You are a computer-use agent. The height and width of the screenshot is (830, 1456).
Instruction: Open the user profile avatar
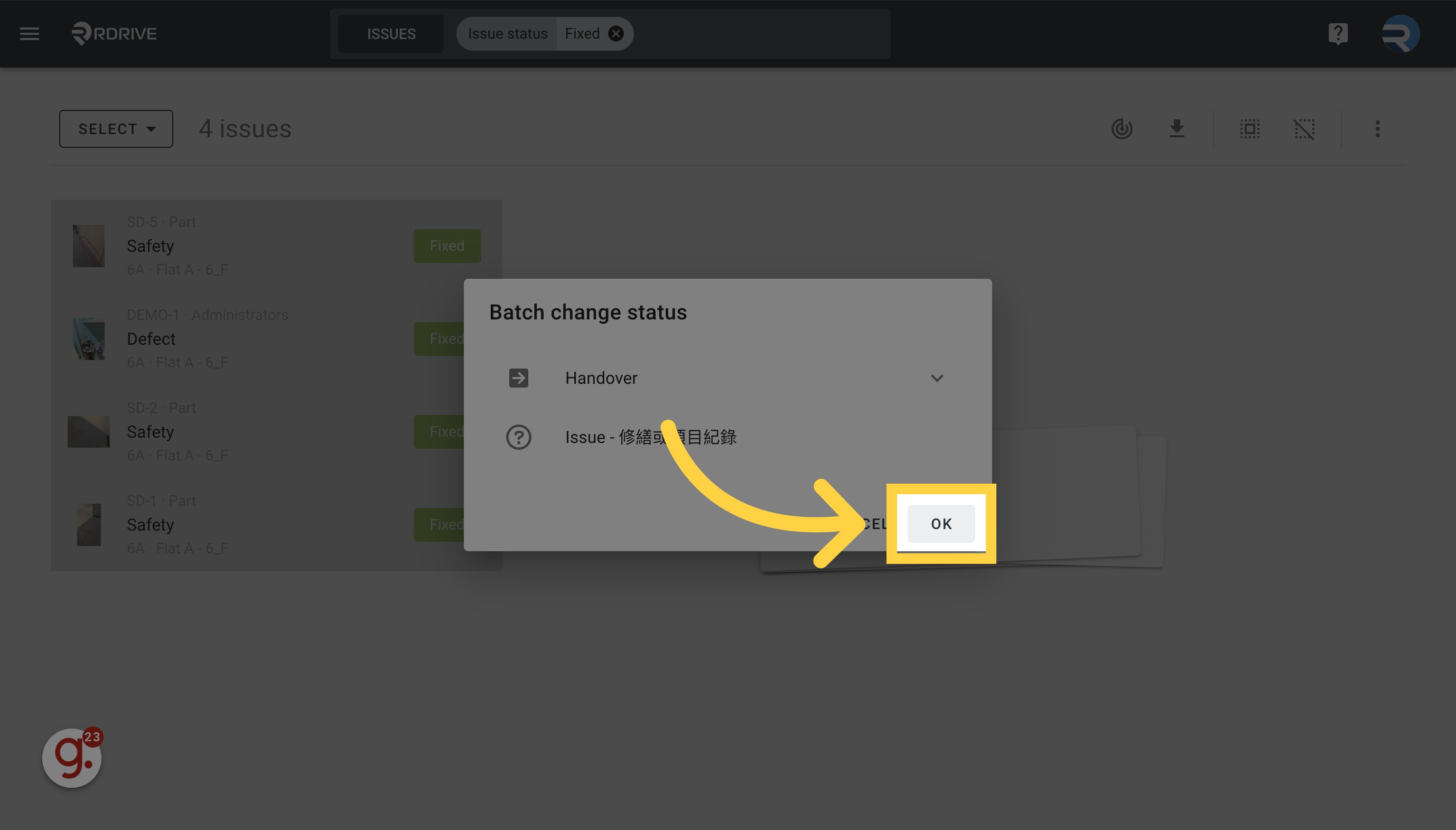1401,34
